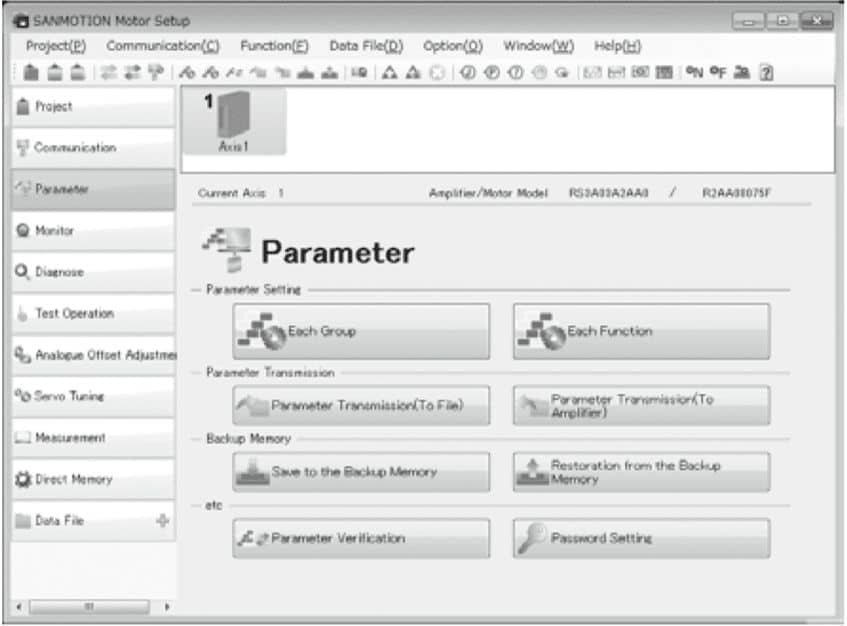Click the circled J toolbar icon
This screenshot has height=626, width=847.
click(468, 72)
